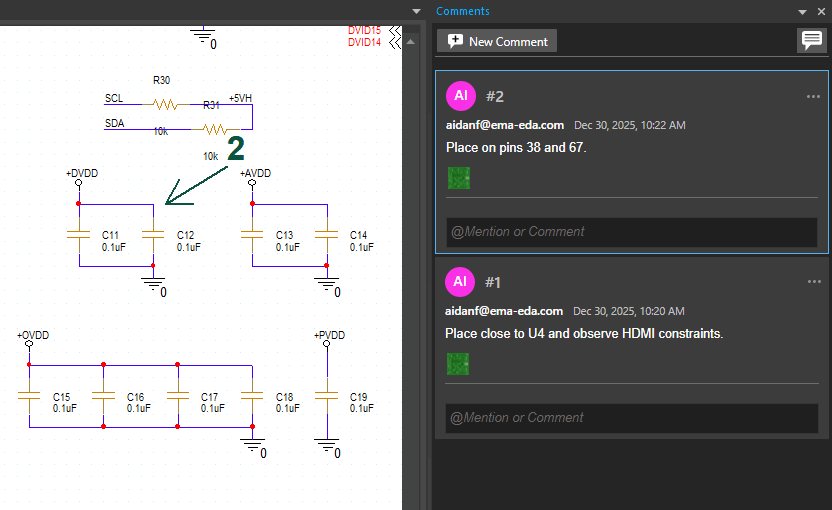Click the email link aidanf@ema-eda.com in comment #2
The width and height of the screenshot is (832, 510).
[x=504, y=125]
